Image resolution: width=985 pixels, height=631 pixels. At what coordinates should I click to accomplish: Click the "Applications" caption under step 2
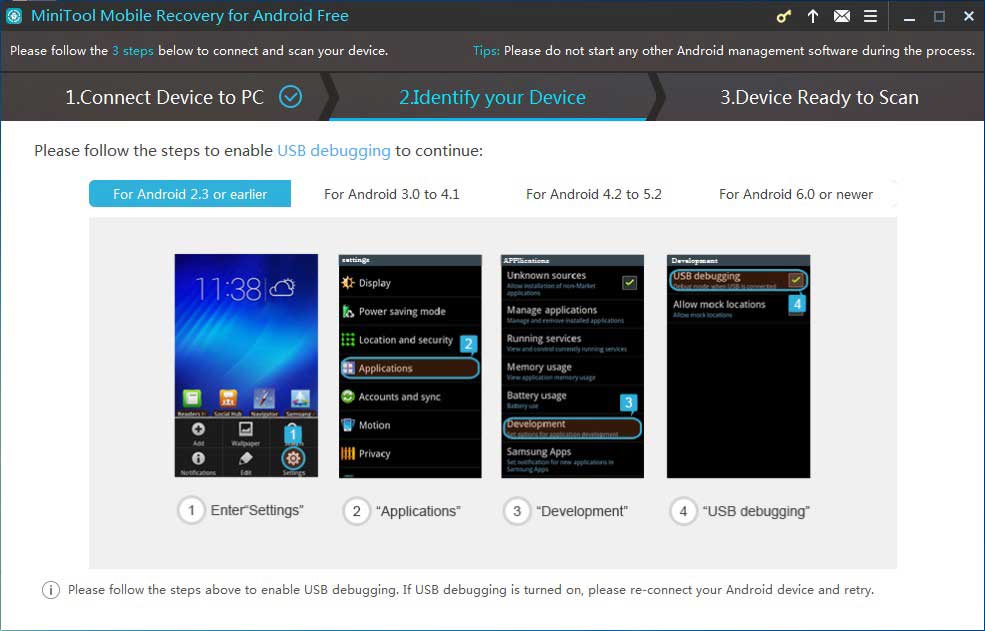tap(418, 511)
